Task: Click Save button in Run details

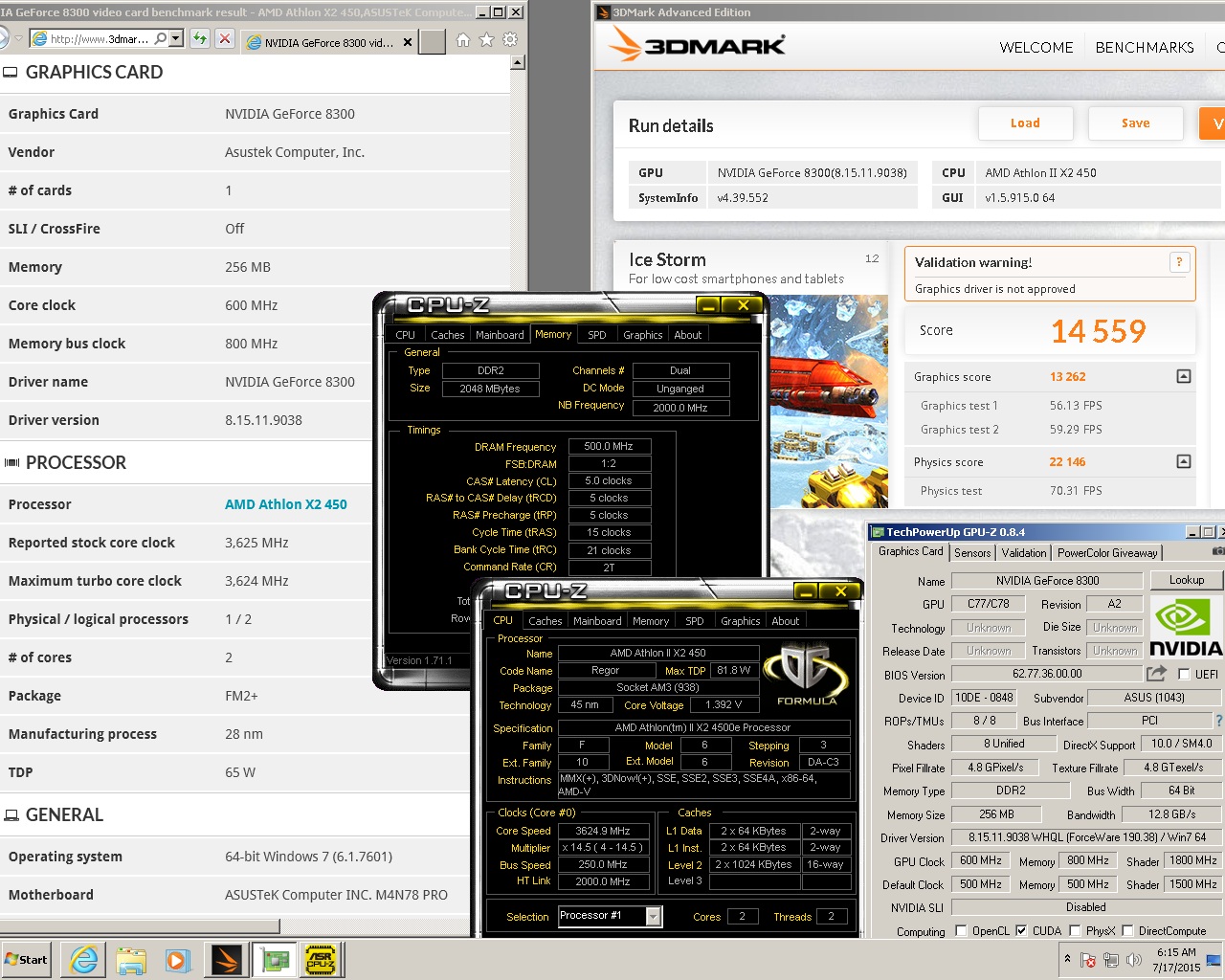Action: click(1135, 123)
